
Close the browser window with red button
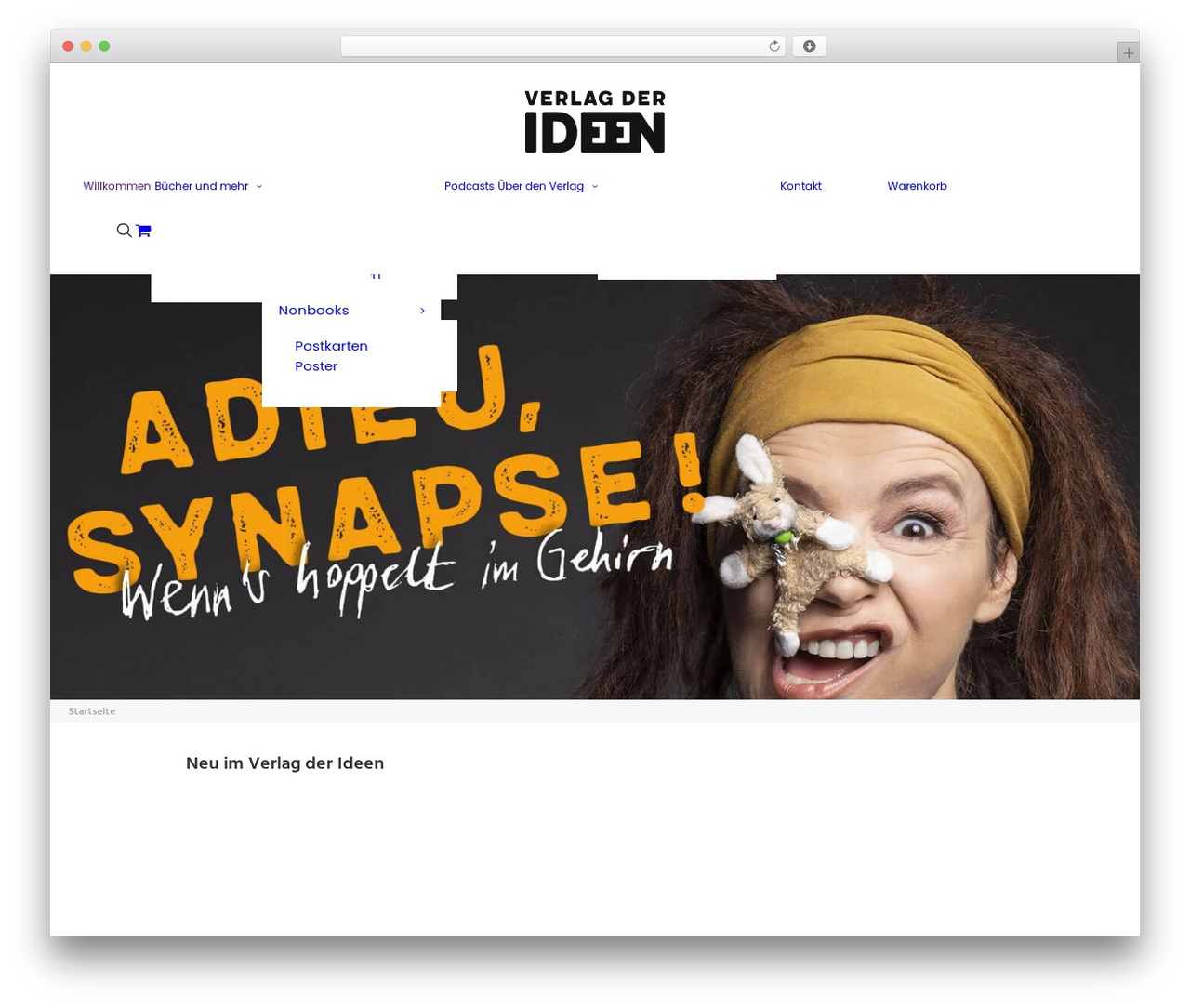[x=68, y=46]
